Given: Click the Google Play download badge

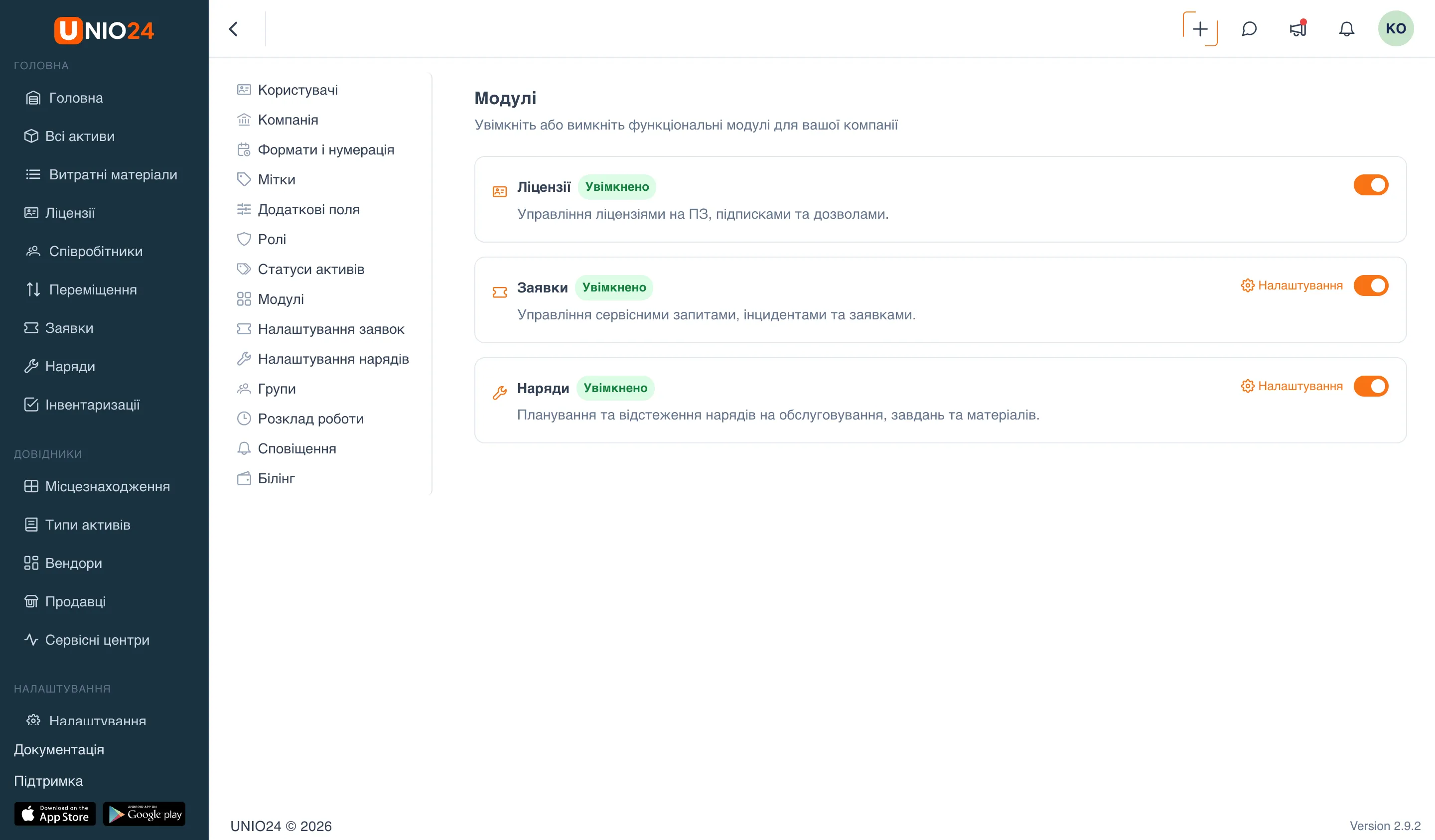Looking at the screenshot, I should tap(144, 814).
